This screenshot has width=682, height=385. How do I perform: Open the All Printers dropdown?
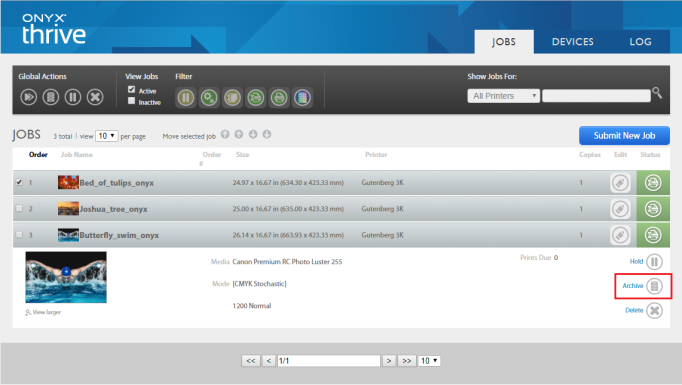point(504,96)
